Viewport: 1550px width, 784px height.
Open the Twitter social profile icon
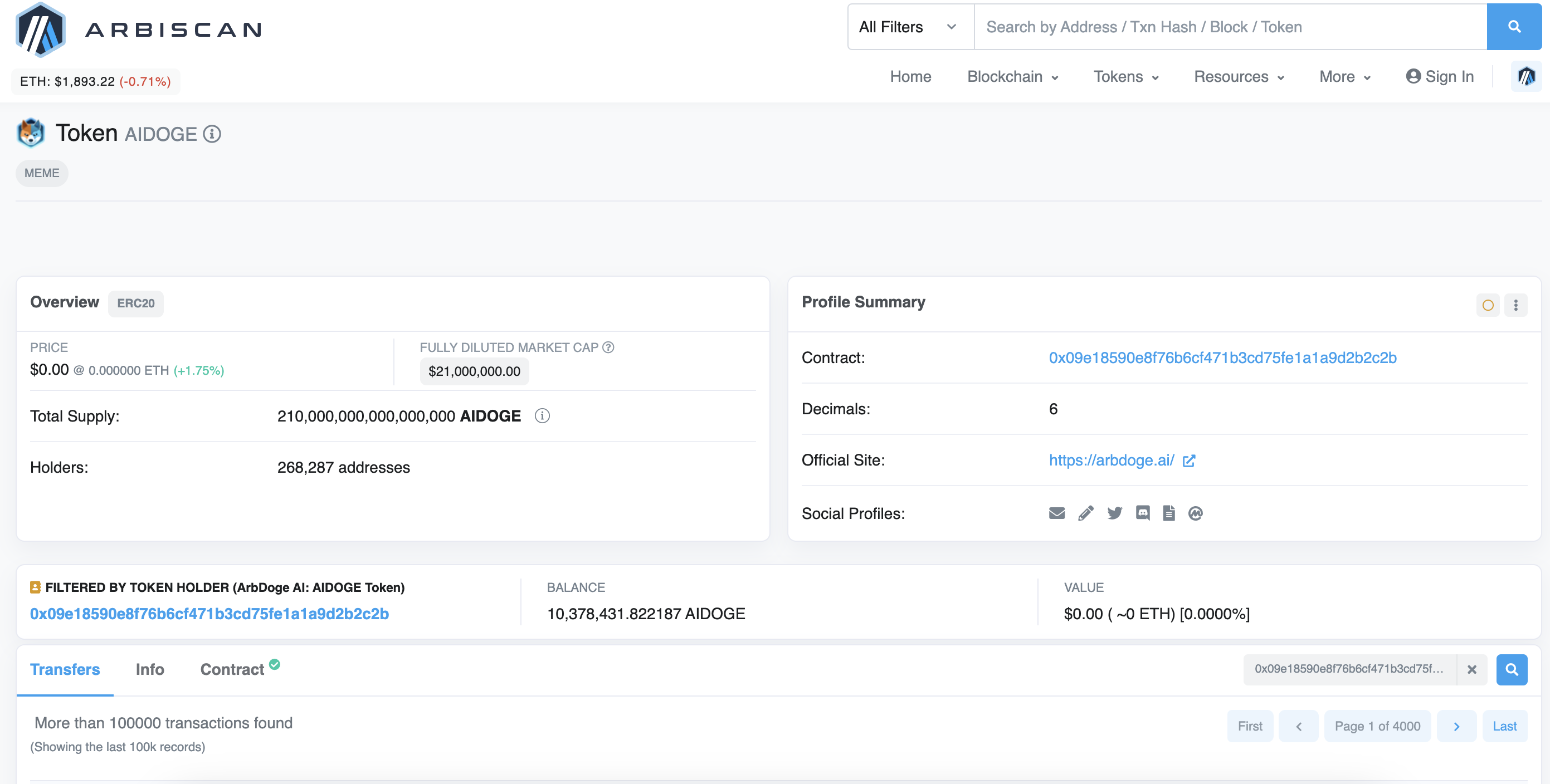[1114, 513]
